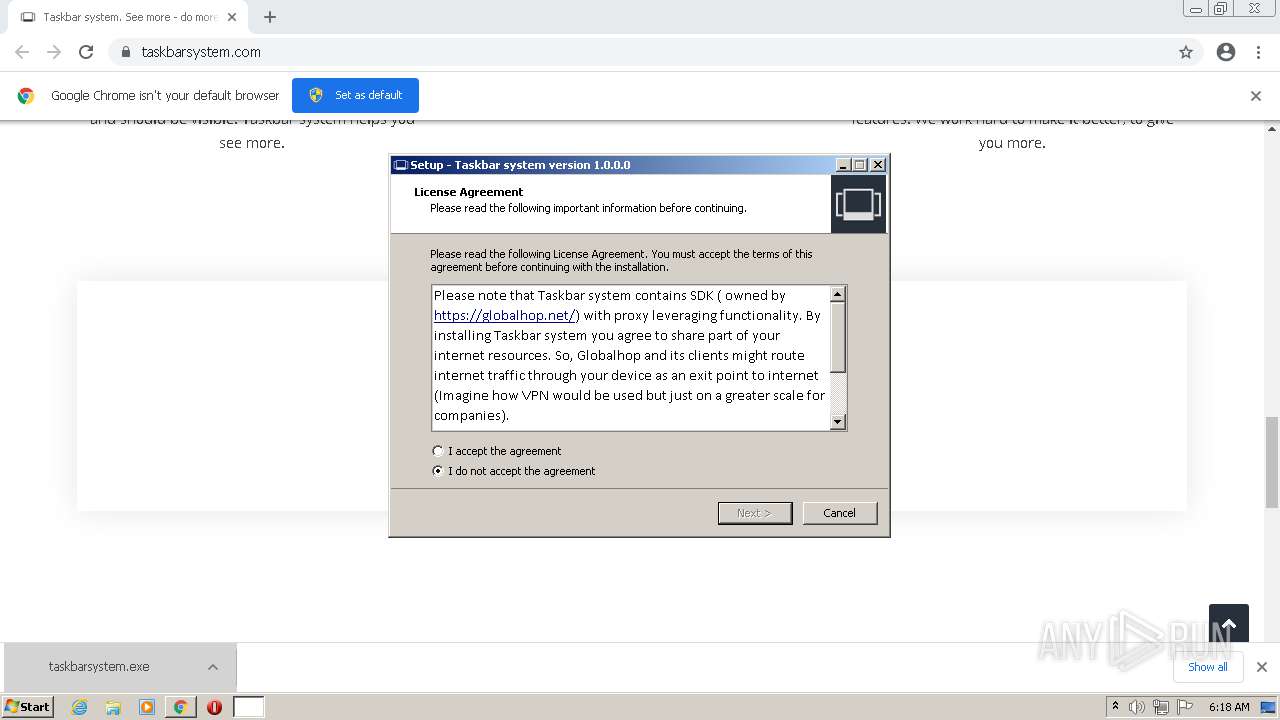This screenshot has width=1280, height=720.
Task: Close the Setup dialog window
Action: click(x=877, y=165)
